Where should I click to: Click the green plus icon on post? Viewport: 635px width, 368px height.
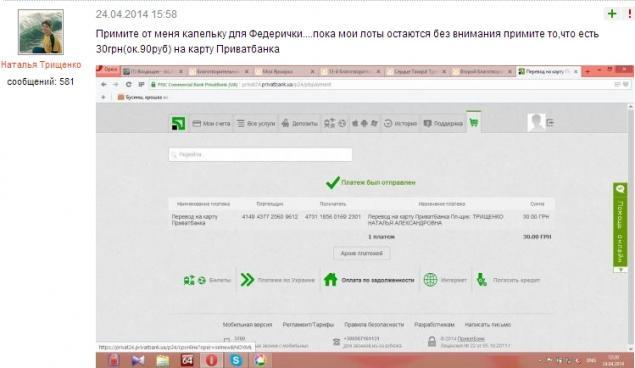point(612,14)
